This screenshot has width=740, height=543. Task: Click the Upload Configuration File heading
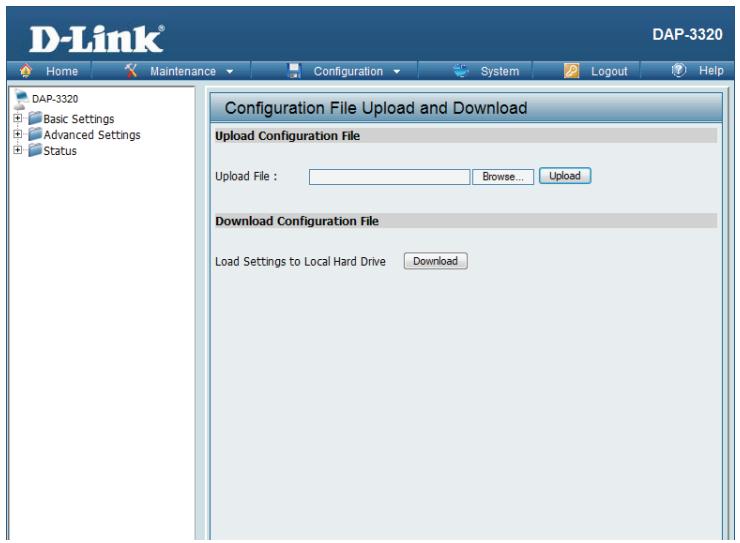(287, 136)
